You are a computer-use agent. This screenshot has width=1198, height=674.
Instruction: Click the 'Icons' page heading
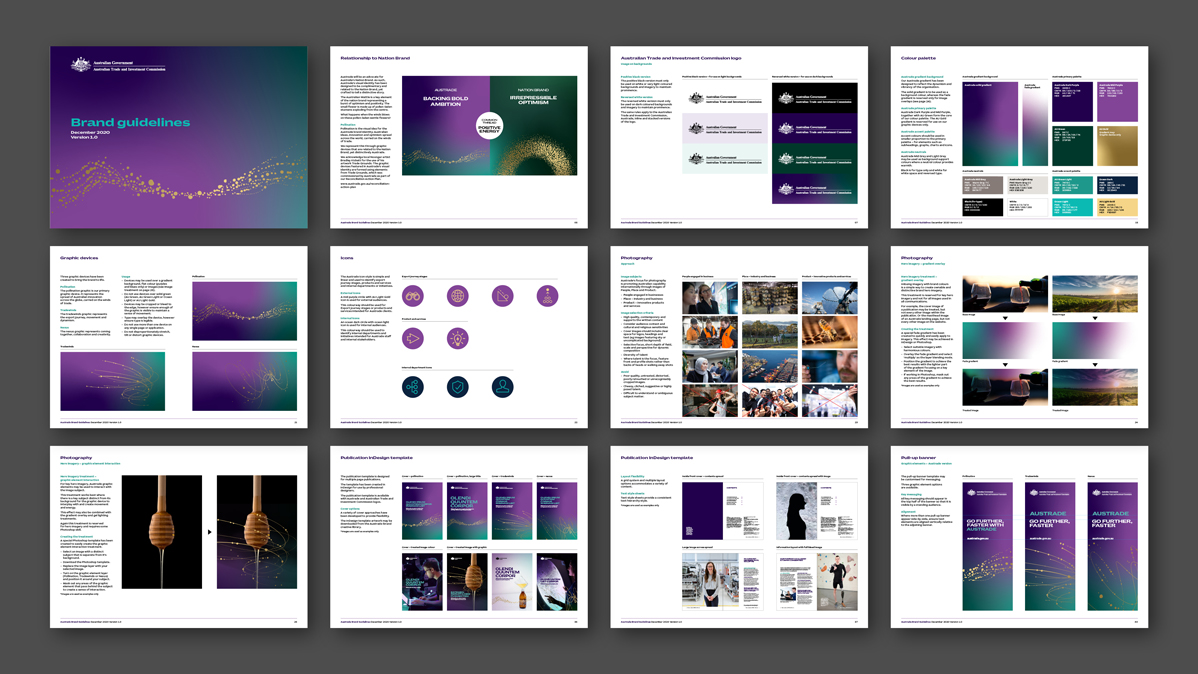click(347, 258)
